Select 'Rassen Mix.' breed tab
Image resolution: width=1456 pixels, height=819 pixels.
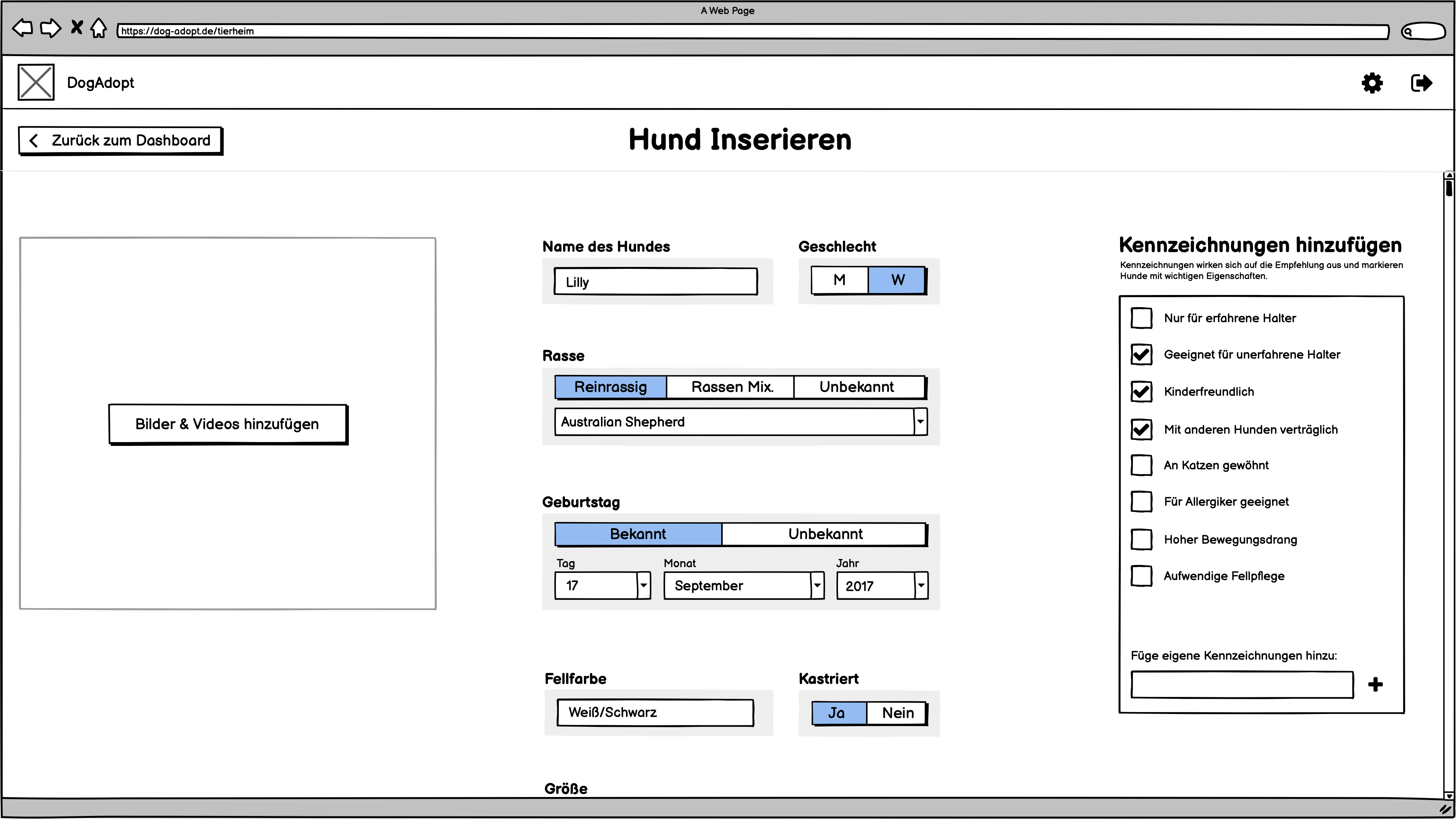coord(733,387)
